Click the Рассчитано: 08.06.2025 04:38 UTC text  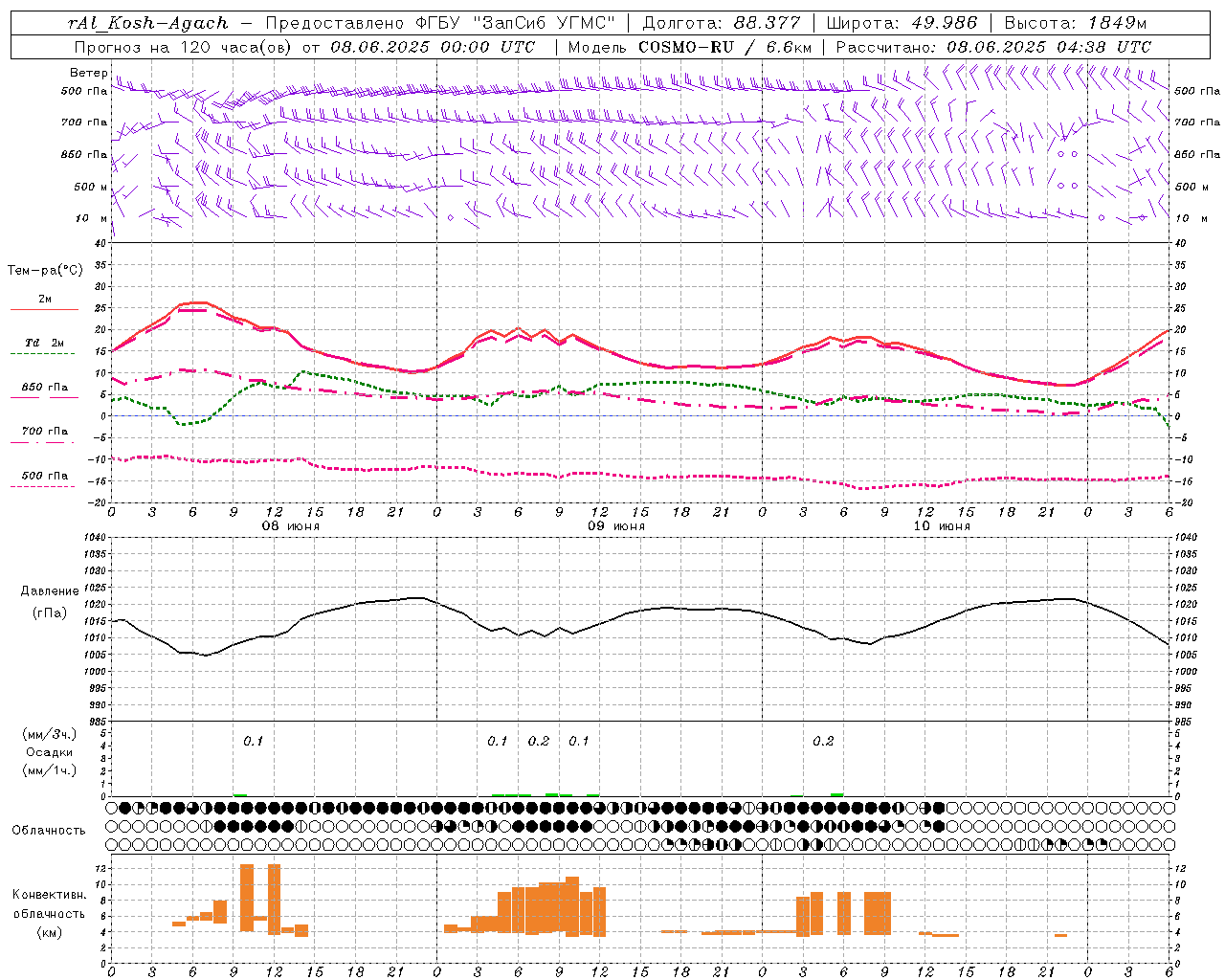tap(993, 47)
